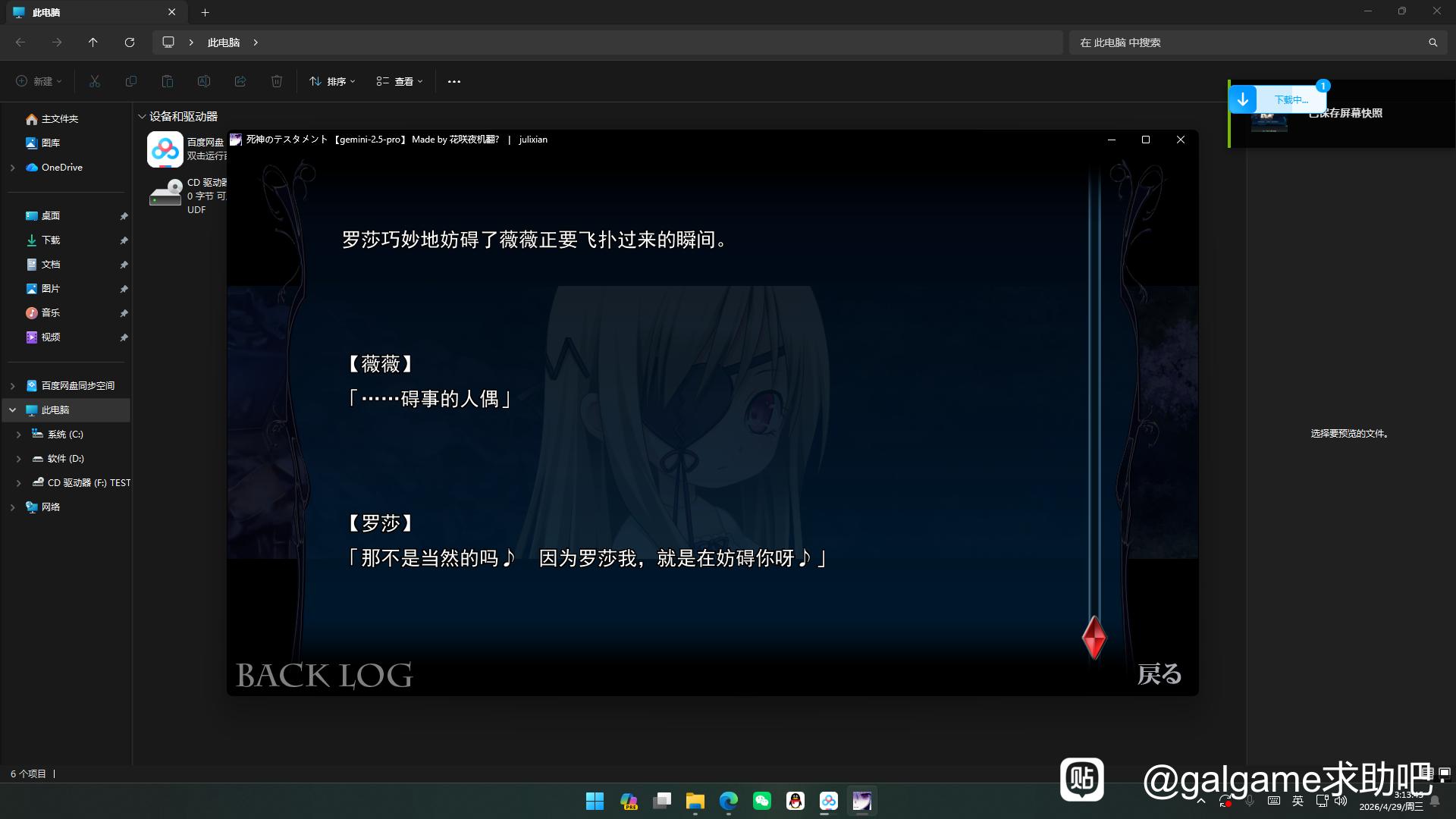Click the monitor icon in the address bar
Image resolution: width=1456 pixels, height=819 pixels.
point(168,42)
